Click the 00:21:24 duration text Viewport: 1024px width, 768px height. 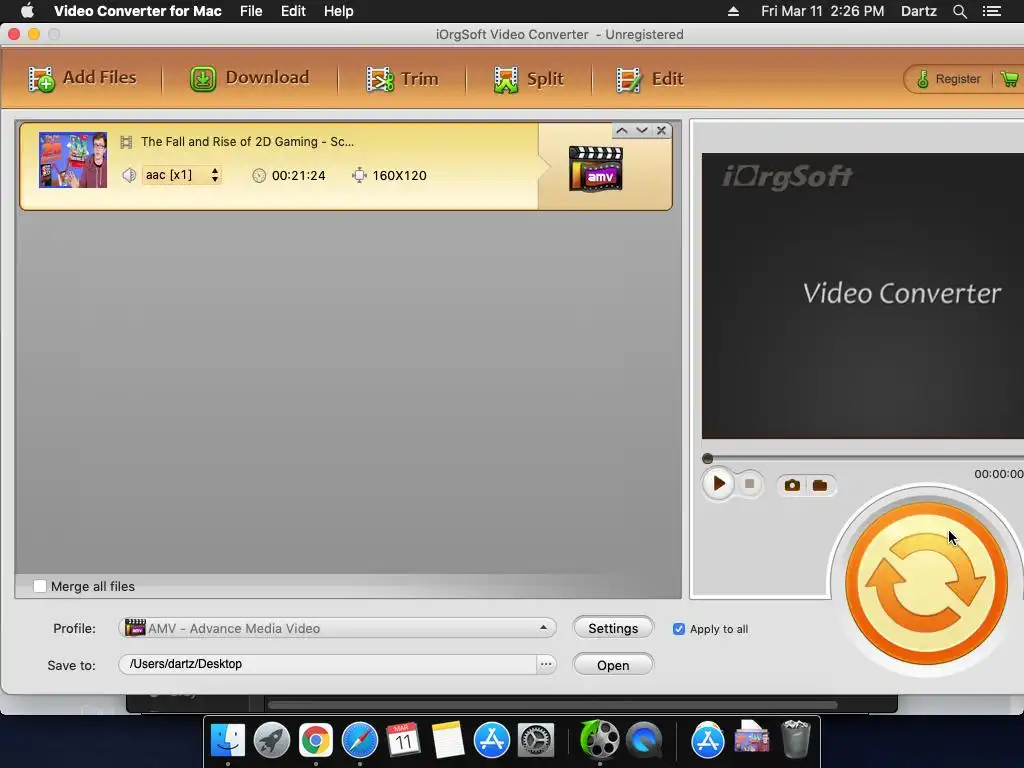point(298,176)
